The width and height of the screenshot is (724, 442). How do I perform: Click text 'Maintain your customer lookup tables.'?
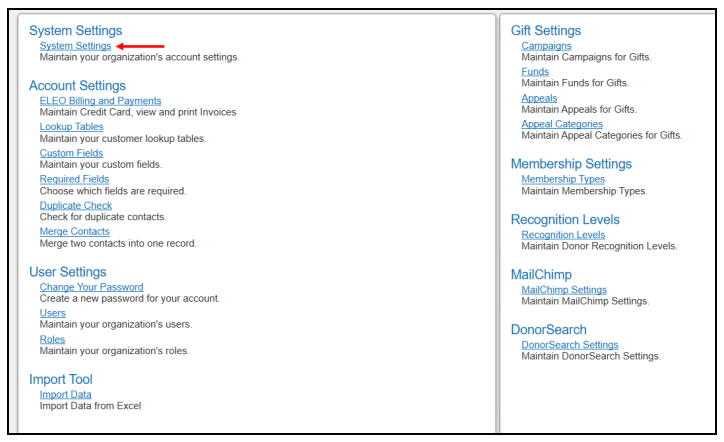tap(123, 139)
